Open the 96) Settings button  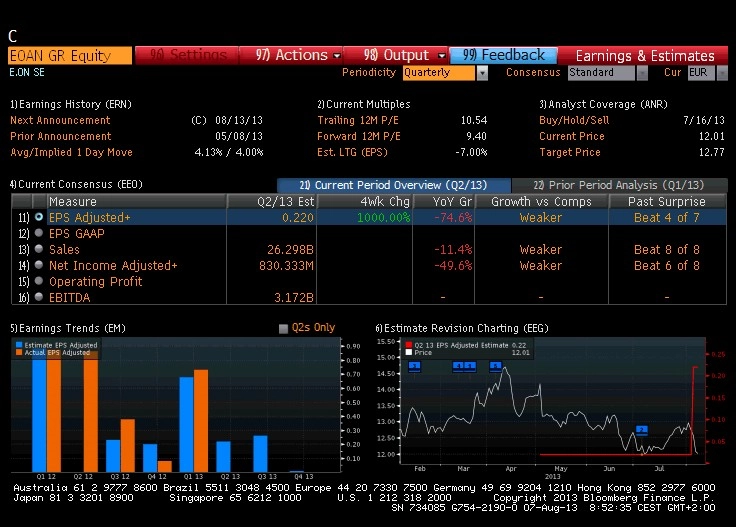(x=187, y=55)
